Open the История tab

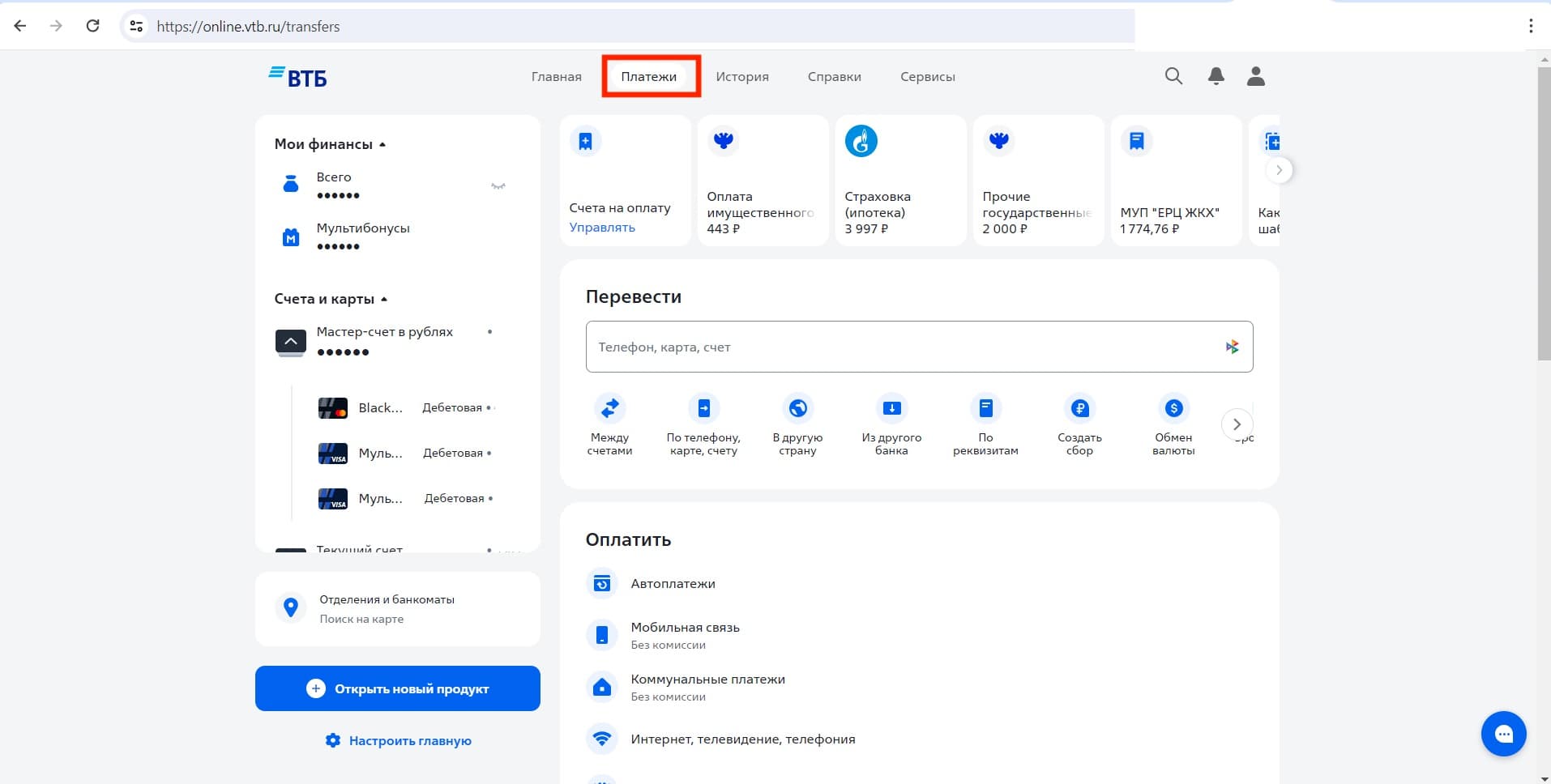click(x=742, y=77)
